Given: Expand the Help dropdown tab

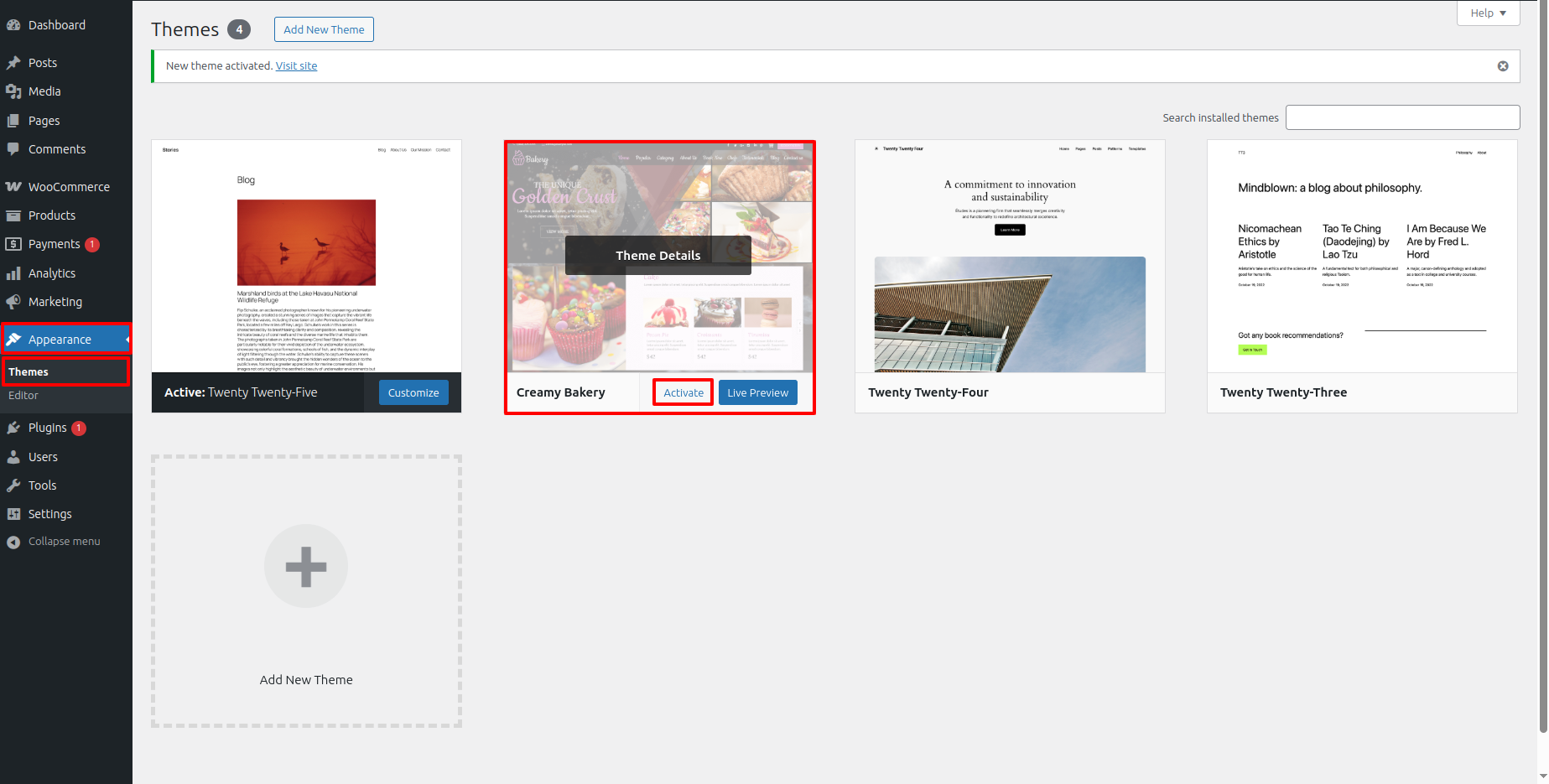Looking at the screenshot, I should 1489,13.
